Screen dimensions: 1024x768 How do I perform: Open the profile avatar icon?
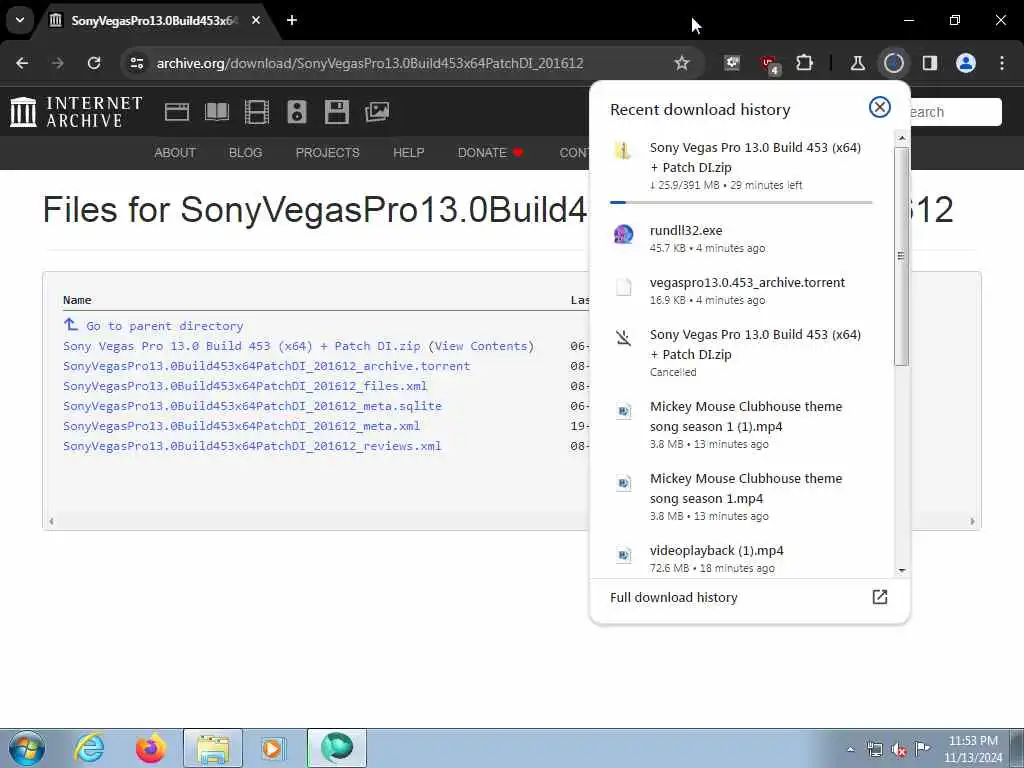[x=966, y=63]
